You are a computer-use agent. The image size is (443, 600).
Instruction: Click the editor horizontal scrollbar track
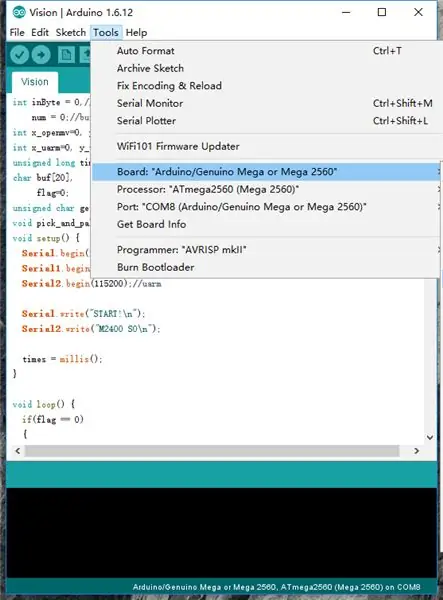click(x=212, y=451)
